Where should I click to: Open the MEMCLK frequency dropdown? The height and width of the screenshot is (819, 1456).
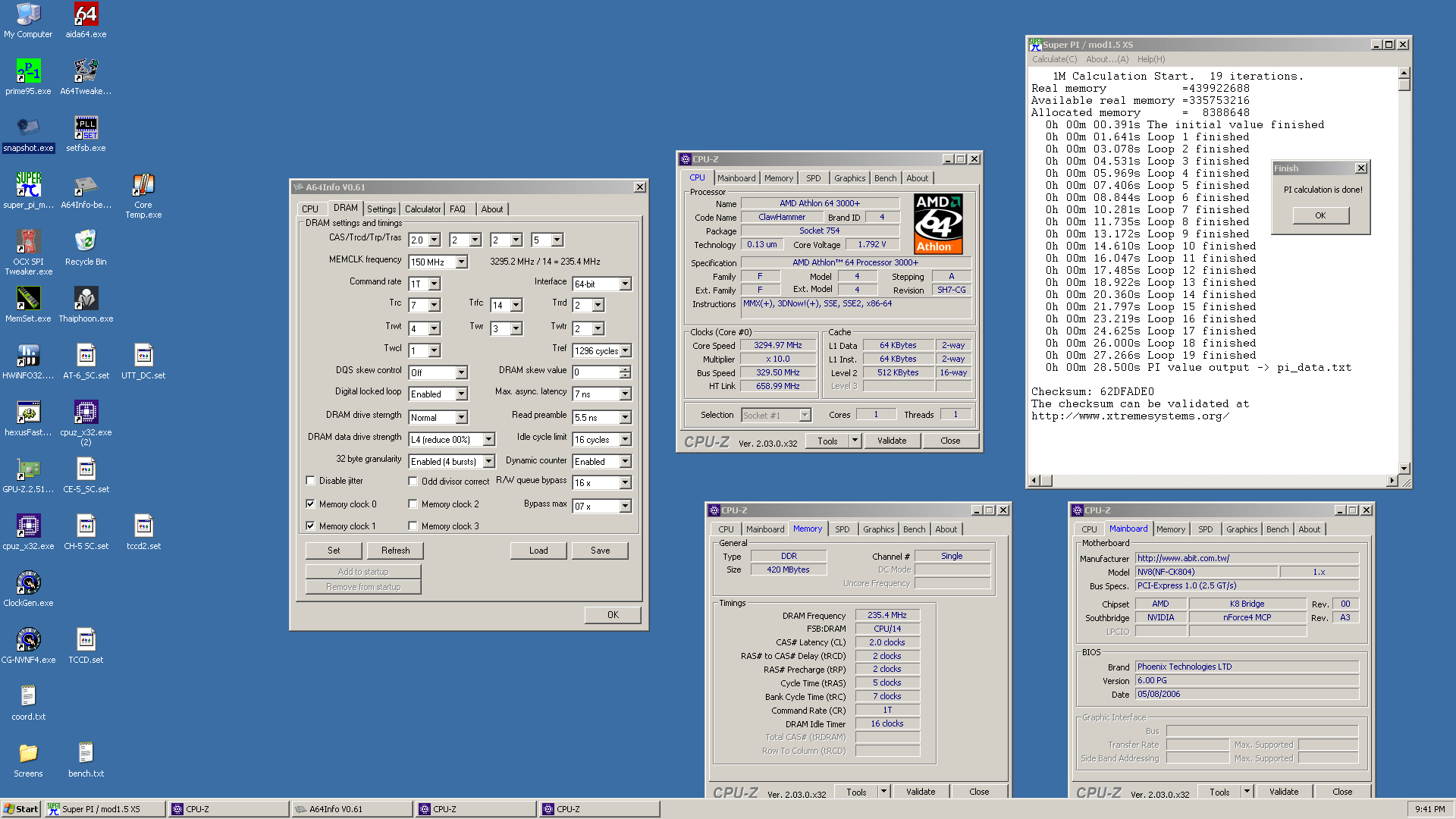click(x=461, y=262)
